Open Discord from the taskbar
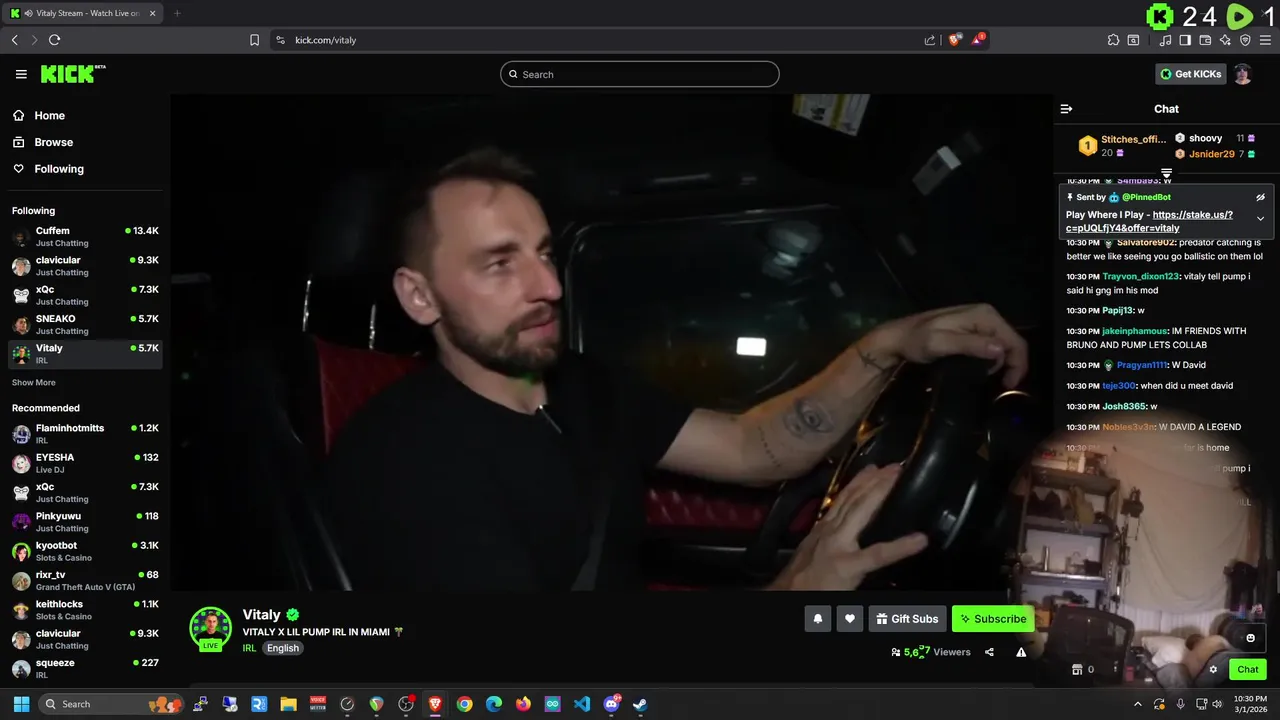The width and height of the screenshot is (1280, 720). pyautogui.click(x=611, y=704)
